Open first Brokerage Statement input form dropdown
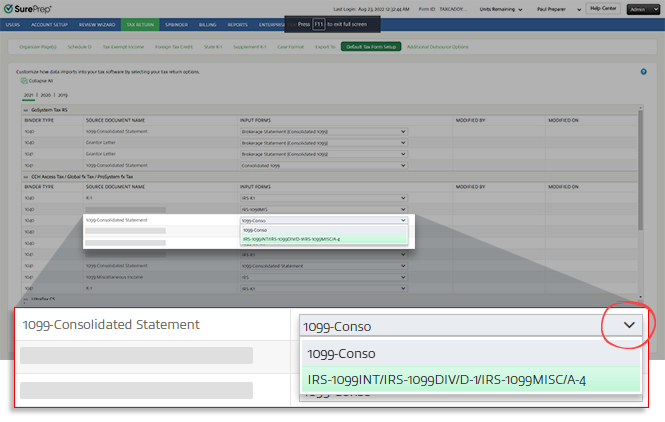The height and width of the screenshot is (422, 665). coord(324,130)
